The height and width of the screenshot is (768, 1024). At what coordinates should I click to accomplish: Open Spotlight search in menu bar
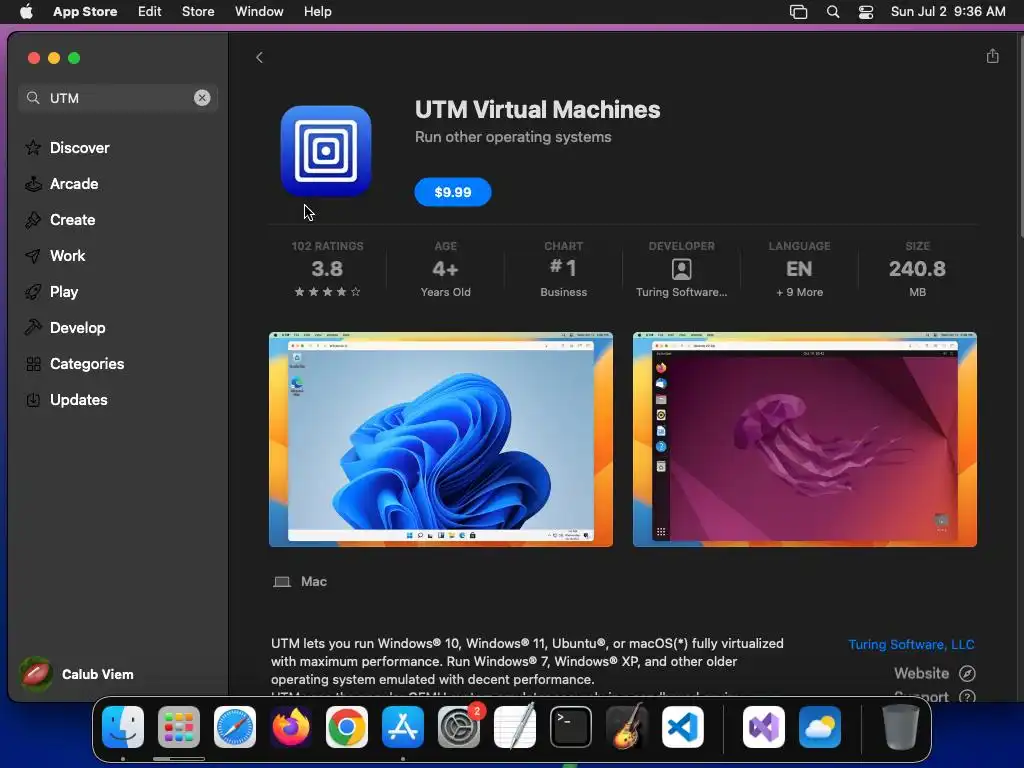[x=833, y=12]
